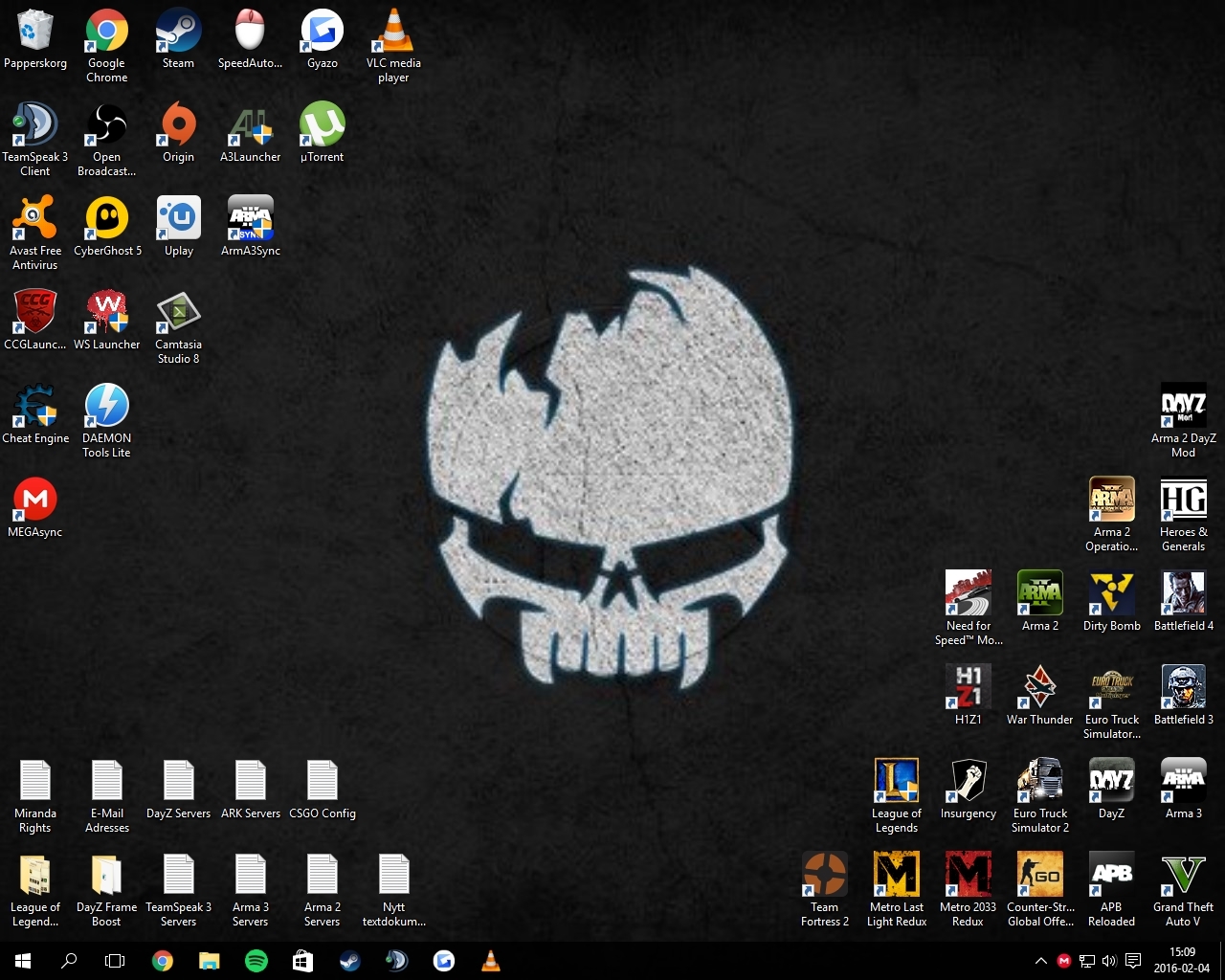The height and width of the screenshot is (980, 1225).
Task: Open taskbar search magnifier
Action: (69, 961)
